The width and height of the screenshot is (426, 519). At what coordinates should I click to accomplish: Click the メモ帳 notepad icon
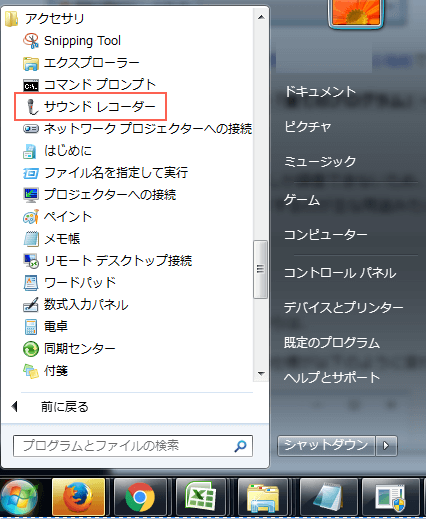pyautogui.click(x=31, y=239)
